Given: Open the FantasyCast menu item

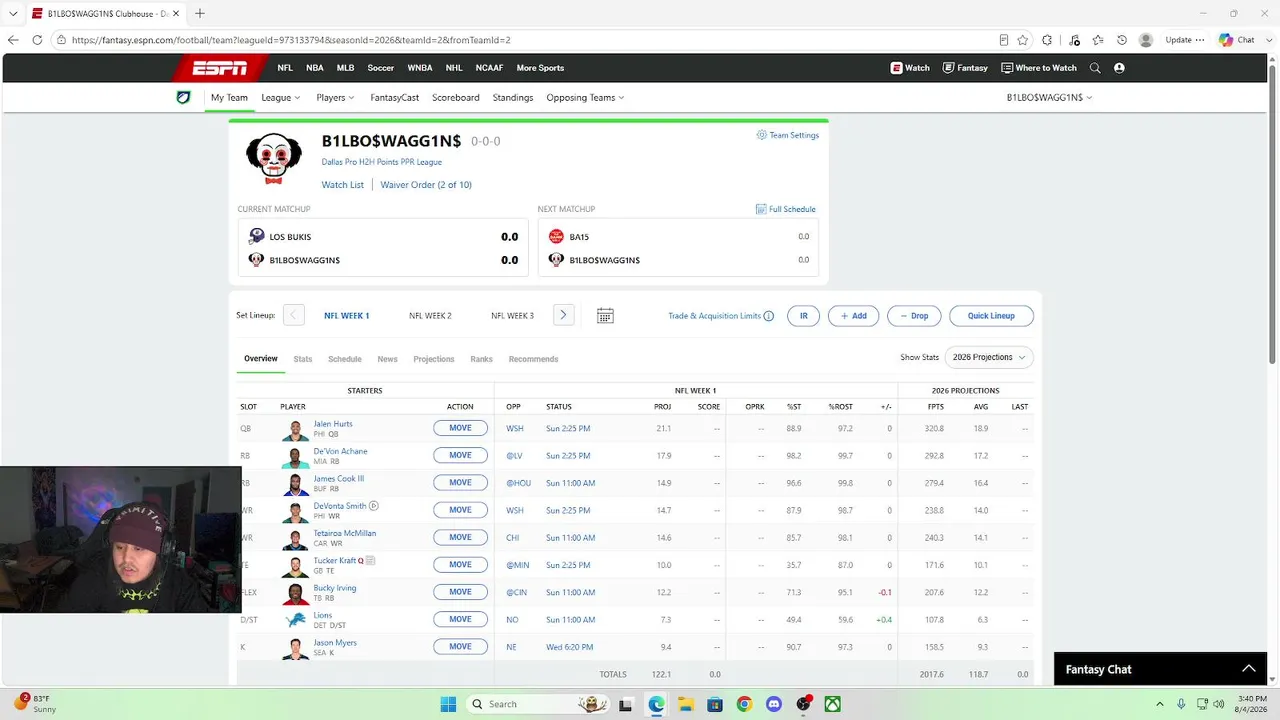Looking at the screenshot, I should coord(395,98).
